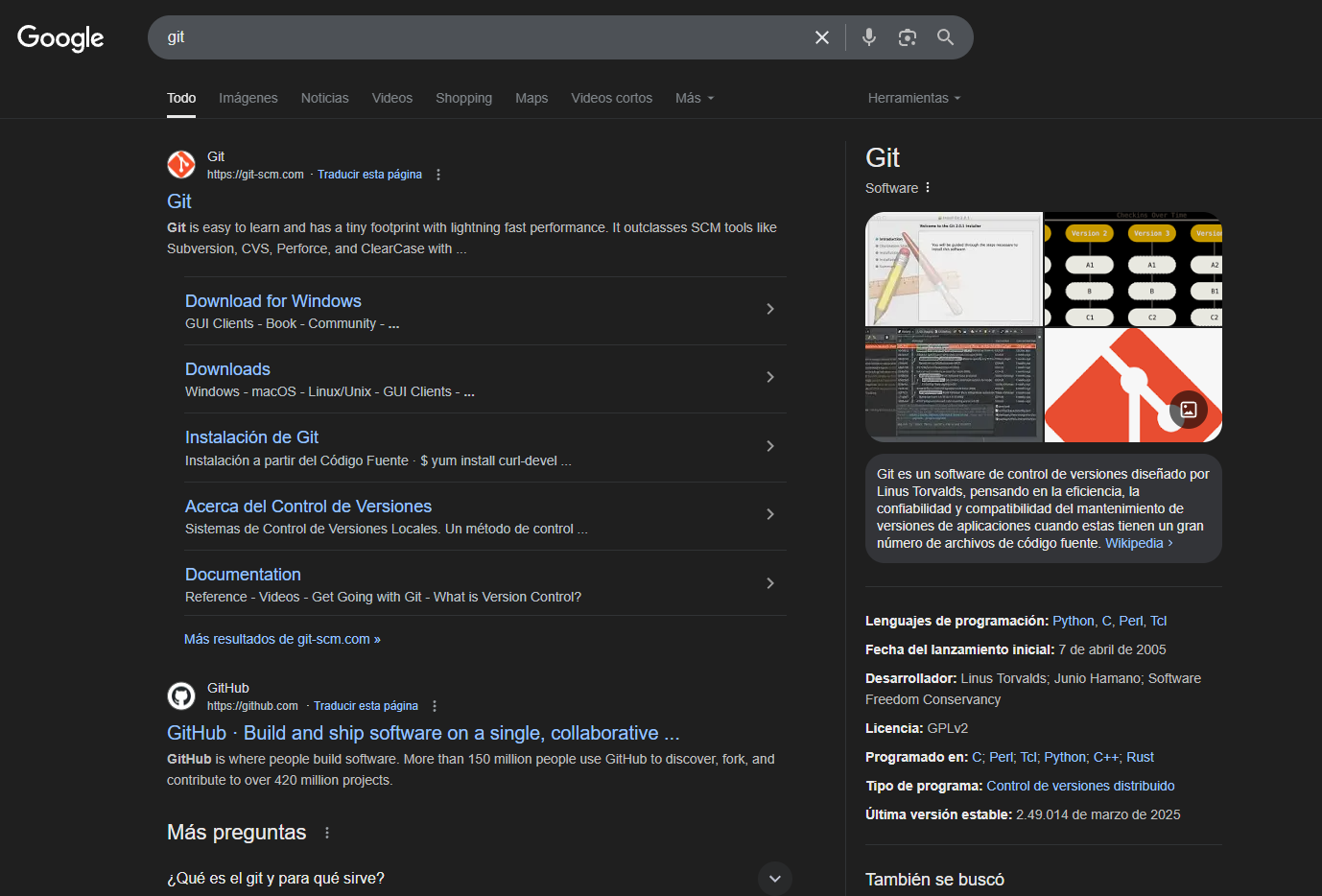Click the info icon next to Software label
This screenshot has width=1322, height=896.
927,188
